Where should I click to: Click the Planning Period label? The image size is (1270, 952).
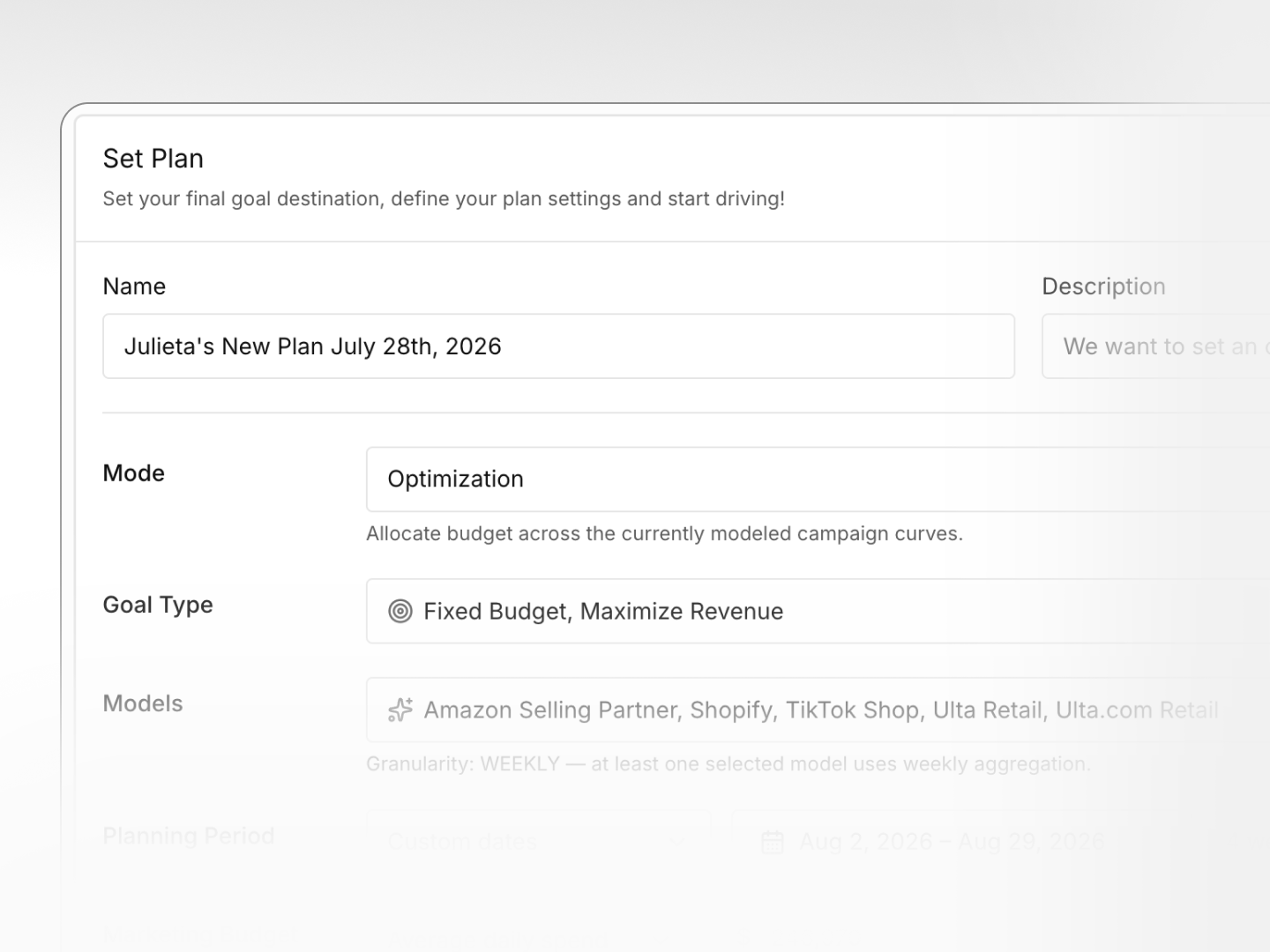(x=189, y=836)
